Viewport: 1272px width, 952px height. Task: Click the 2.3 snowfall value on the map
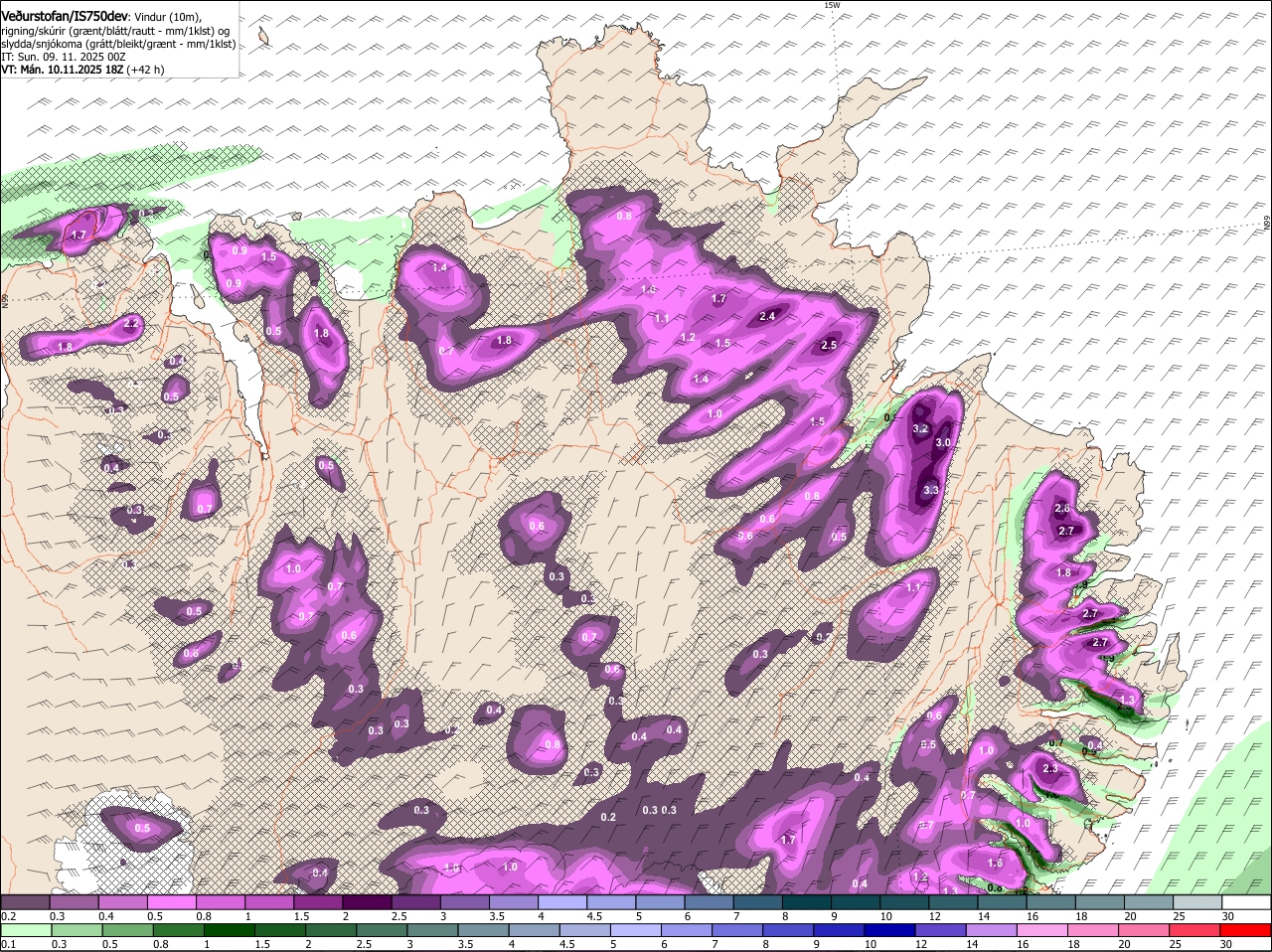tap(1050, 769)
